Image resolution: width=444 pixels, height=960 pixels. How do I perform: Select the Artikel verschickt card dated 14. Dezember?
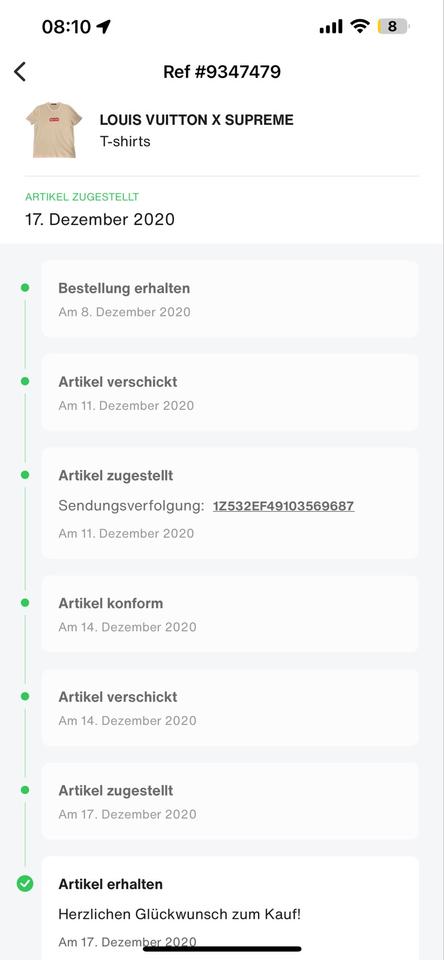[230, 708]
